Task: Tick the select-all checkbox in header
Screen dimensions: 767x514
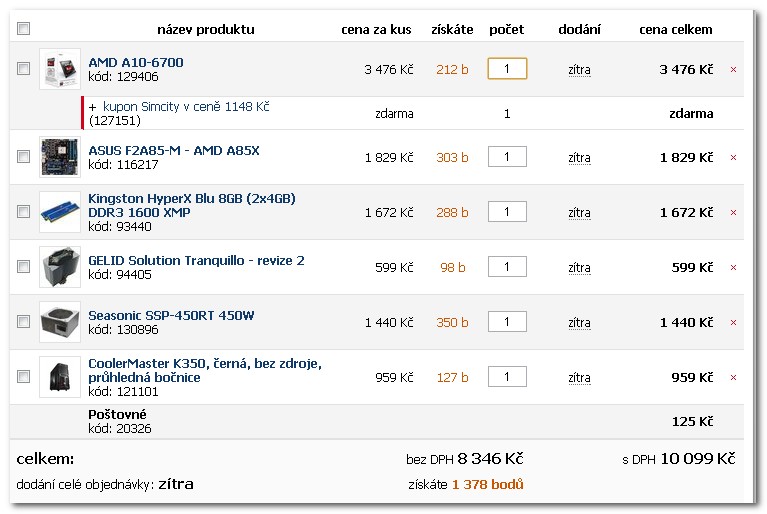Action: pos(24,29)
